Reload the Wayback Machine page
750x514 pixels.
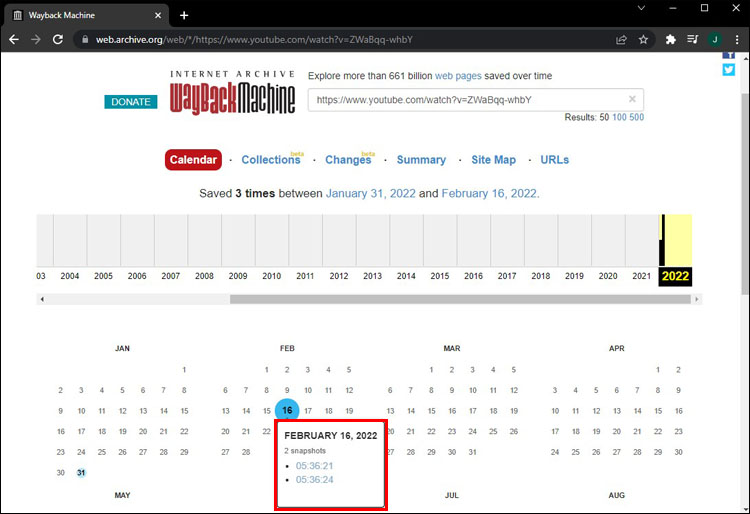[x=58, y=39]
